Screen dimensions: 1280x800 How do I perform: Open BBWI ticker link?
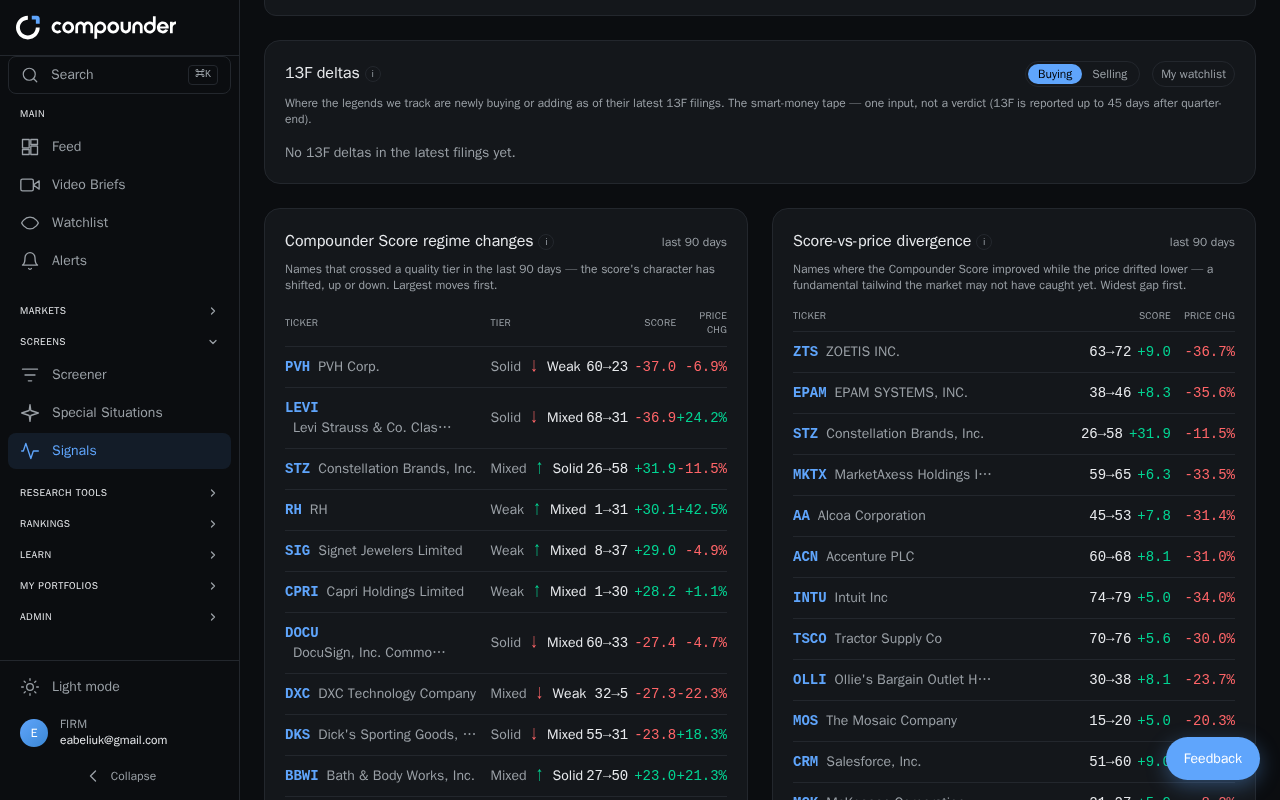(x=301, y=776)
